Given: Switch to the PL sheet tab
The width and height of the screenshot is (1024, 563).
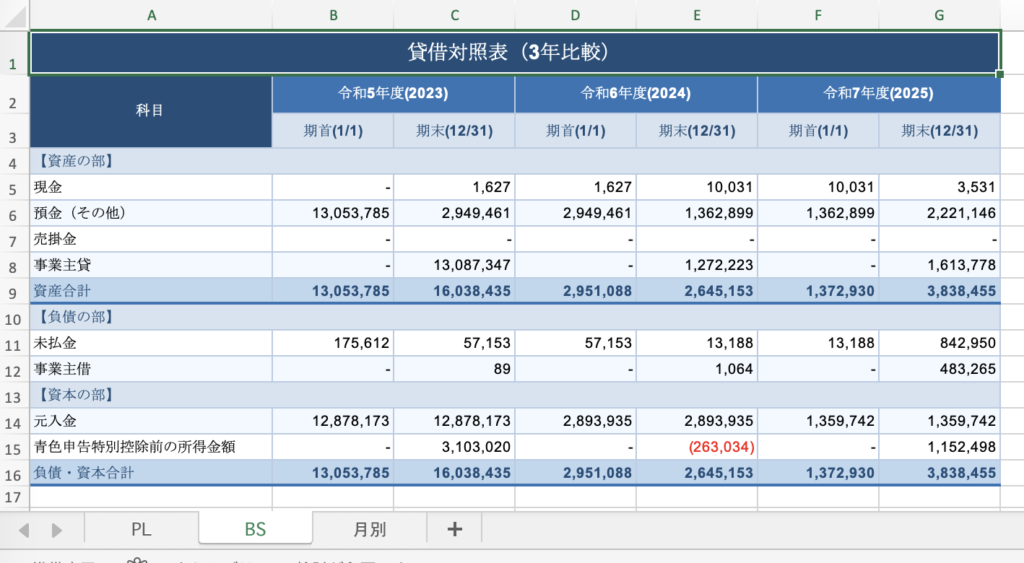Looking at the screenshot, I should [141, 529].
